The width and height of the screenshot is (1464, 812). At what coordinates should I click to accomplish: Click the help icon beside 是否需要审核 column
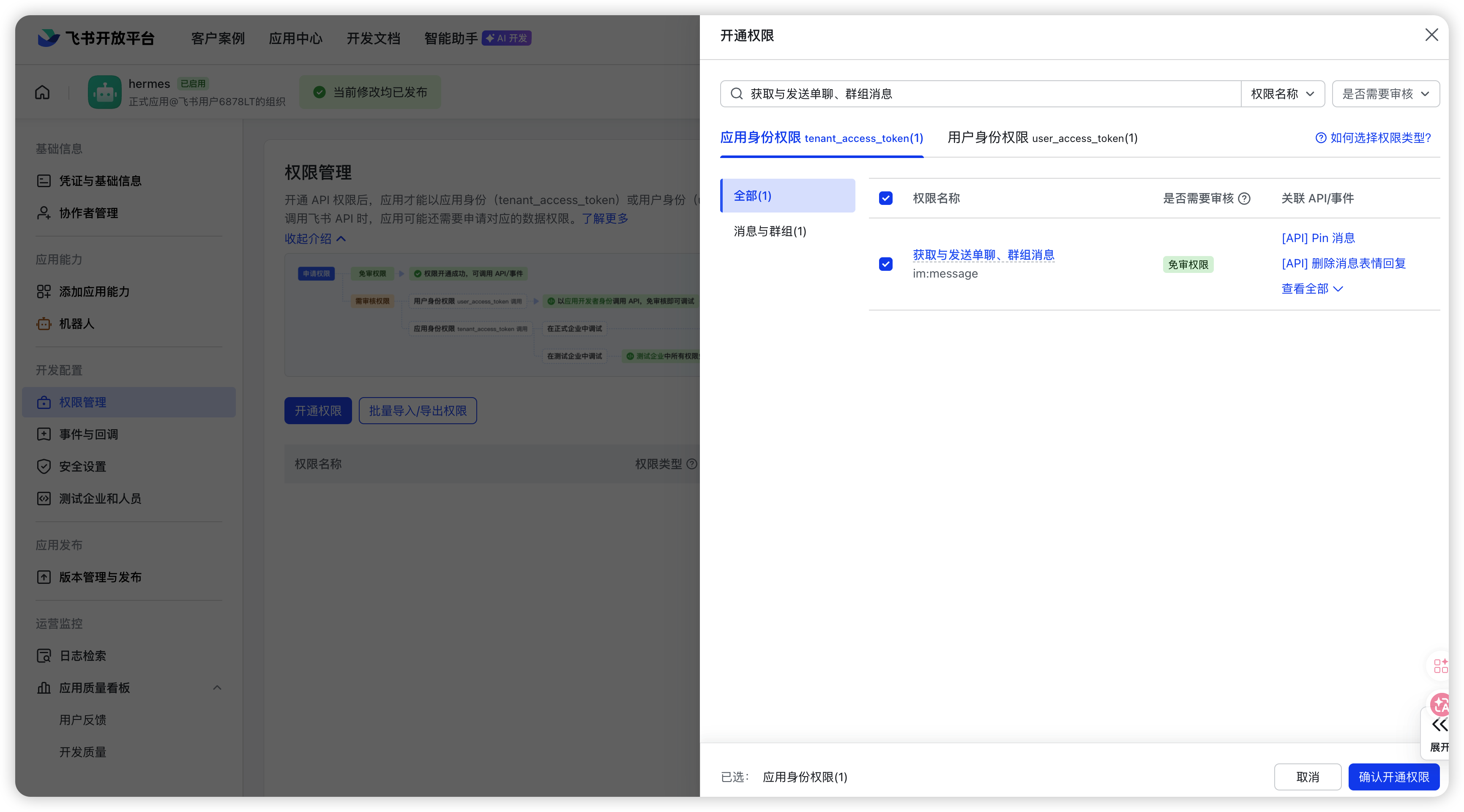tap(1245, 198)
